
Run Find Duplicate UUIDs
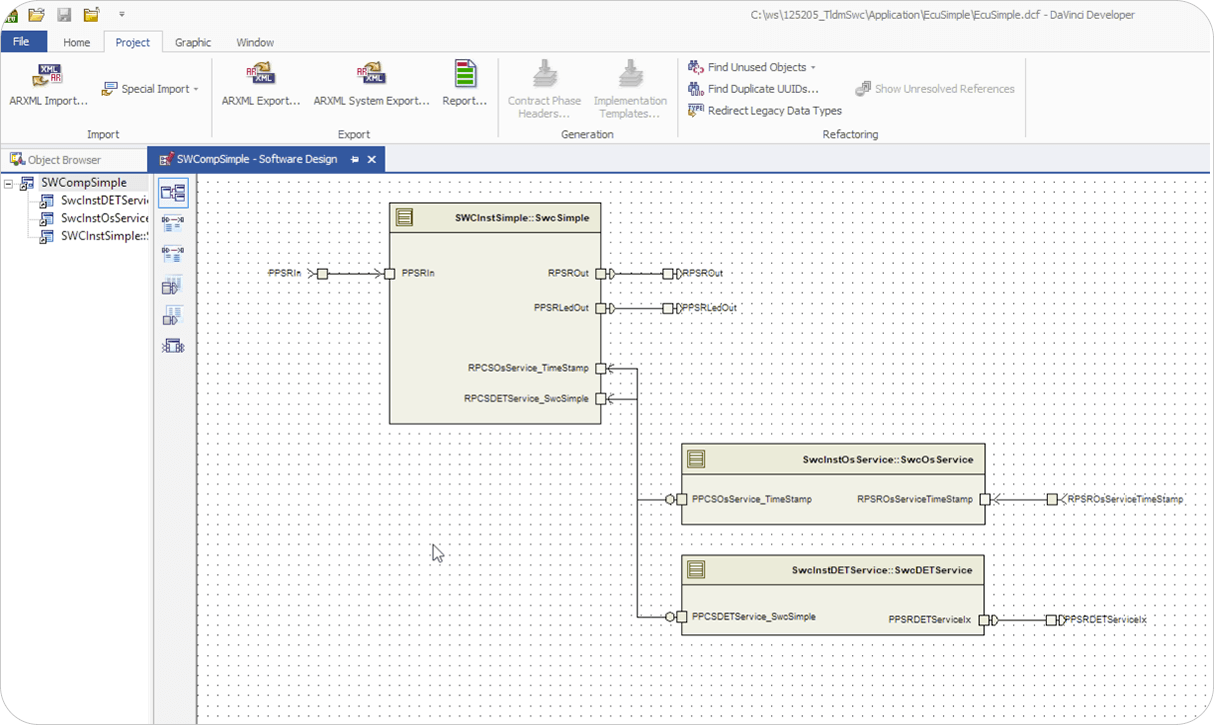752,89
